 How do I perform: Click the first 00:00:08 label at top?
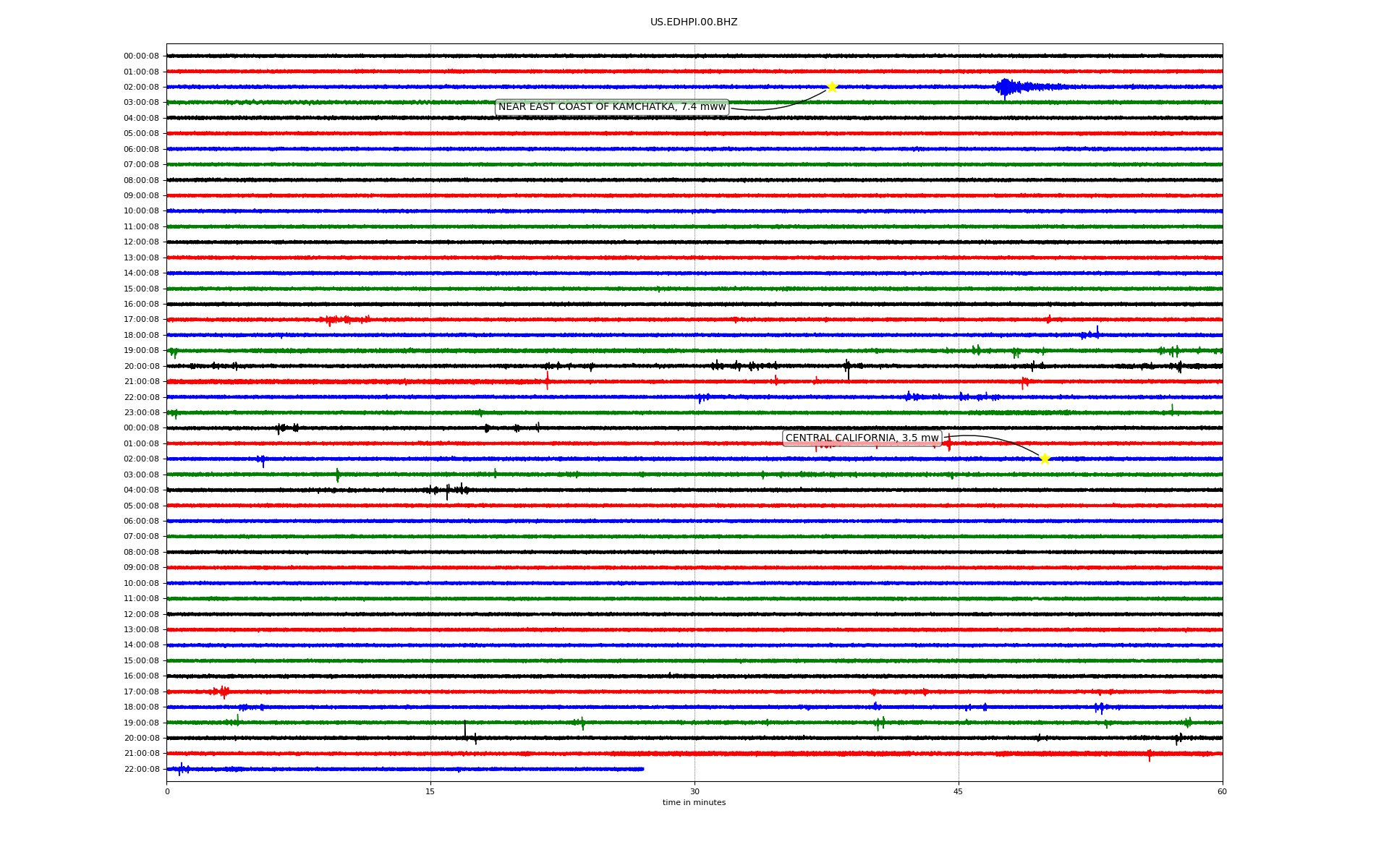(141, 56)
